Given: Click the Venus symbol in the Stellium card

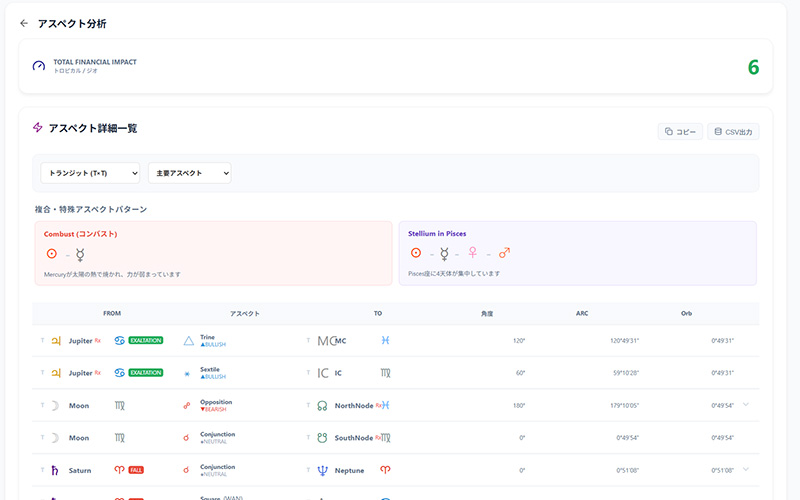Looking at the screenshot, I should tap(472, 254).
